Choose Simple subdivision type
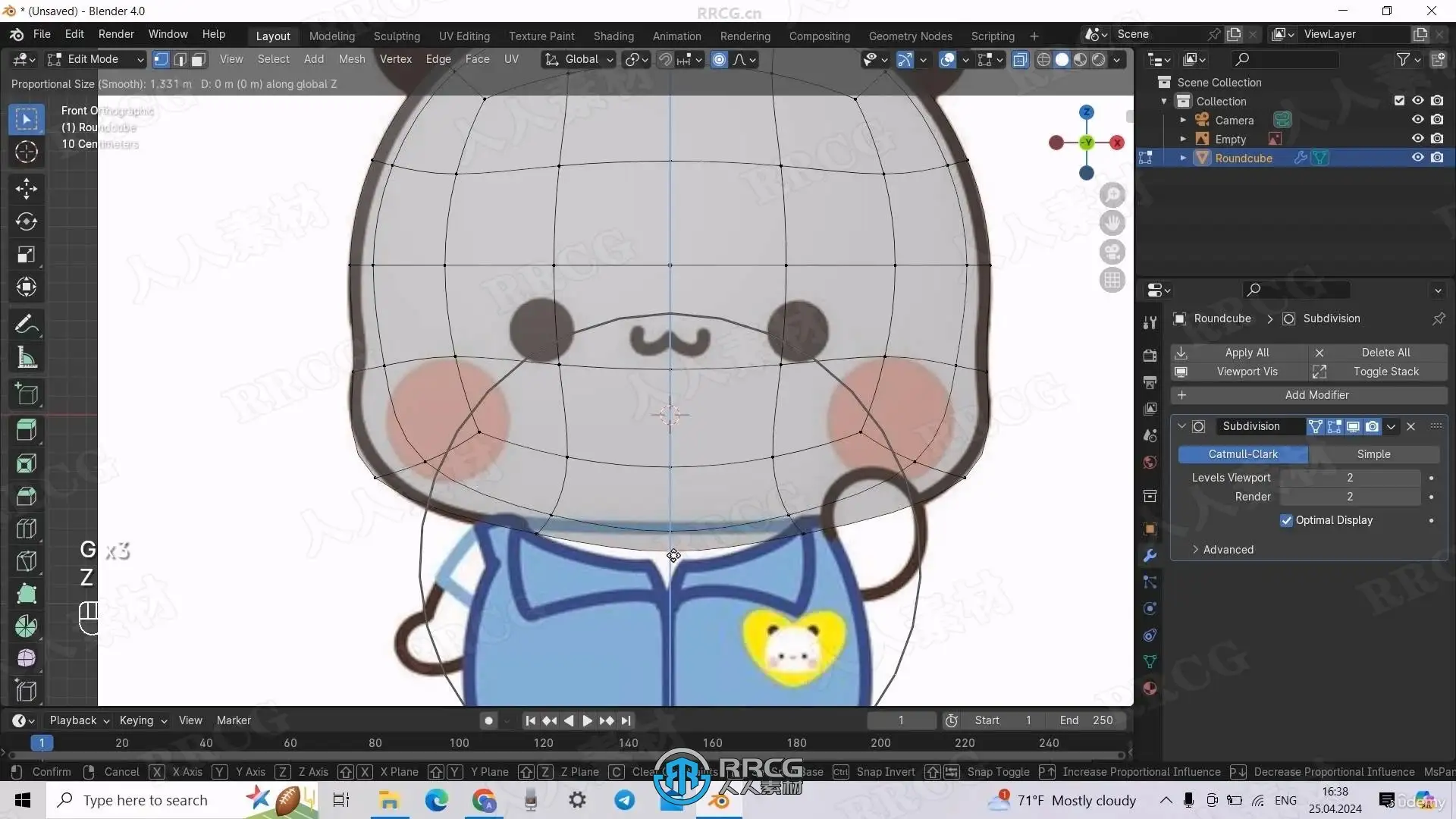Image resolution: width=1456 pixels, height=819 pixels. tap(1373, 454)
